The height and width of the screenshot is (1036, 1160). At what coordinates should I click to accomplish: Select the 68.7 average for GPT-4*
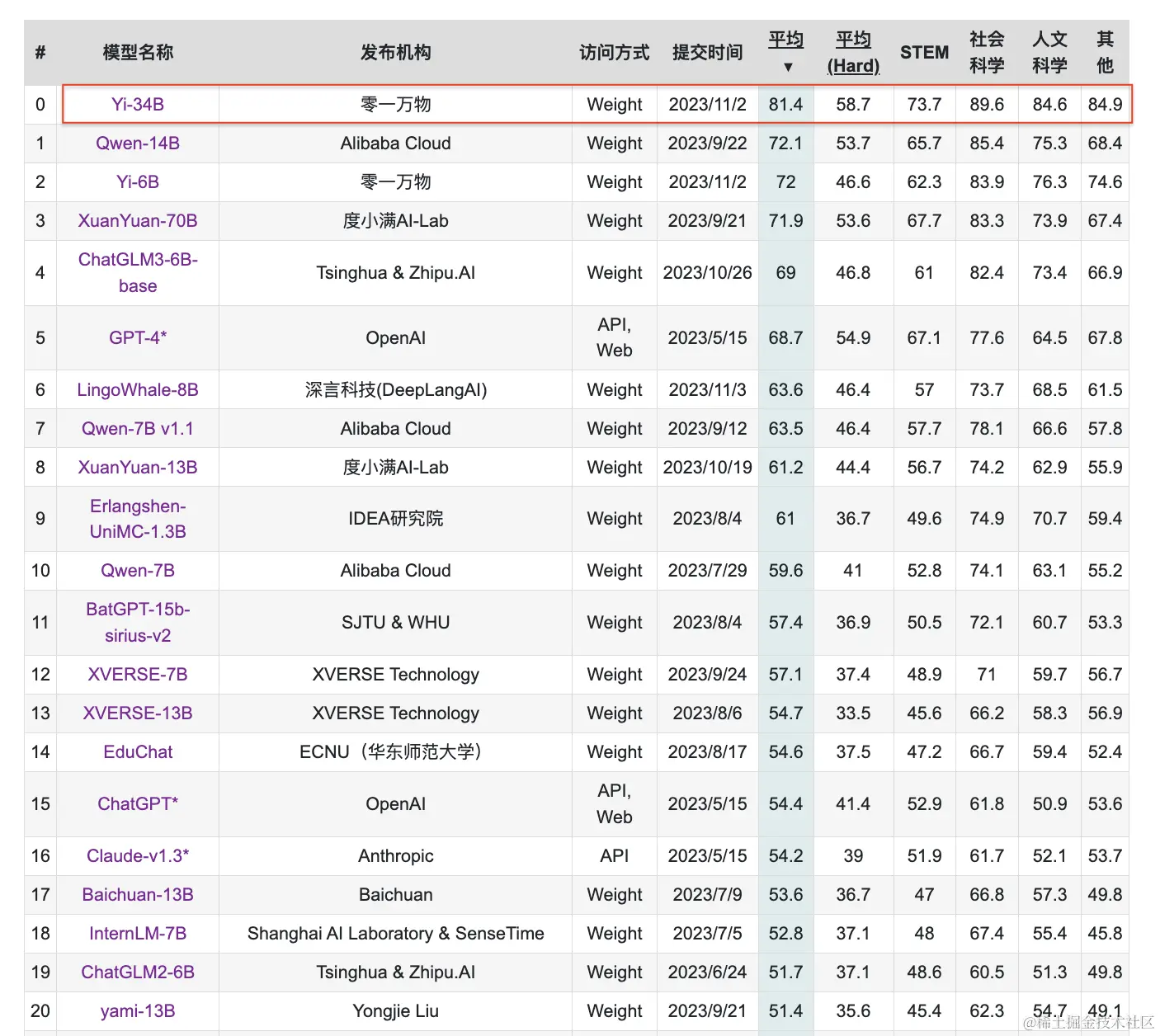point(785,338)
